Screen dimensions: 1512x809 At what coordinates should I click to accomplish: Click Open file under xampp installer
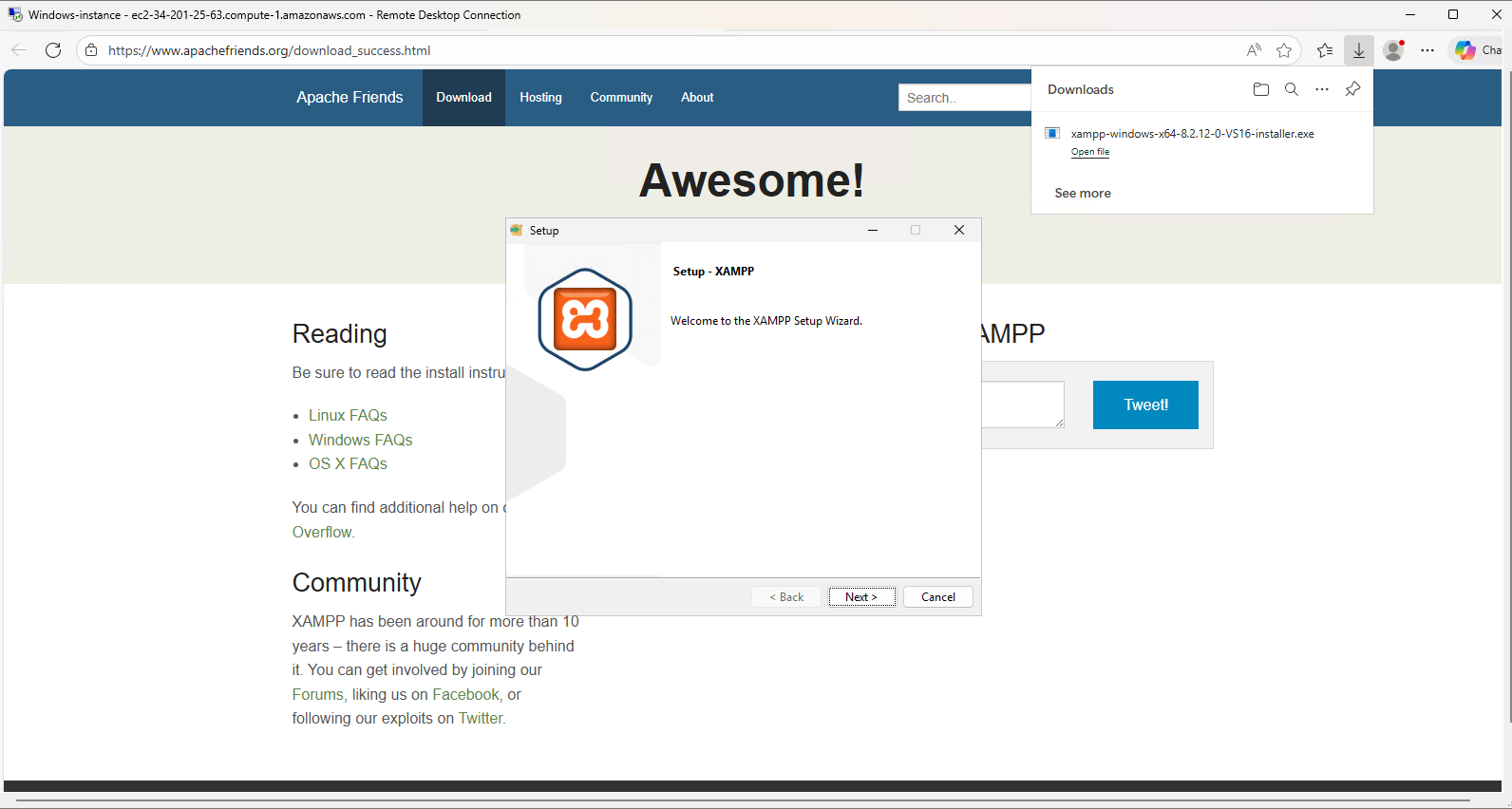(1090, 152)
